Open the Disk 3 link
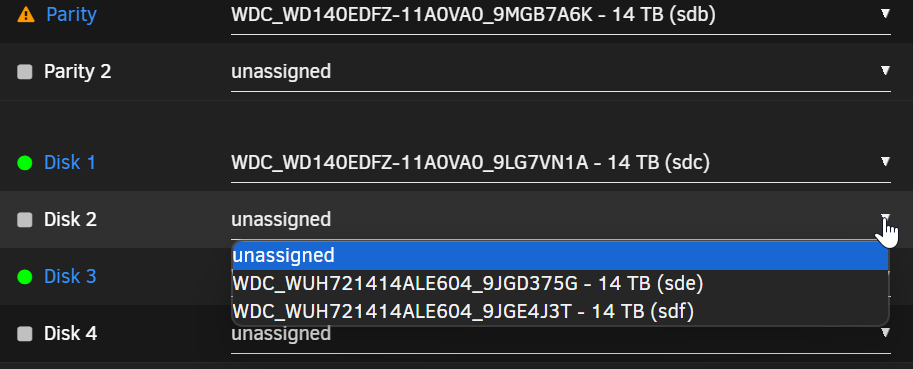The height and width of the screenshot is (369, 913). [70, 276]
